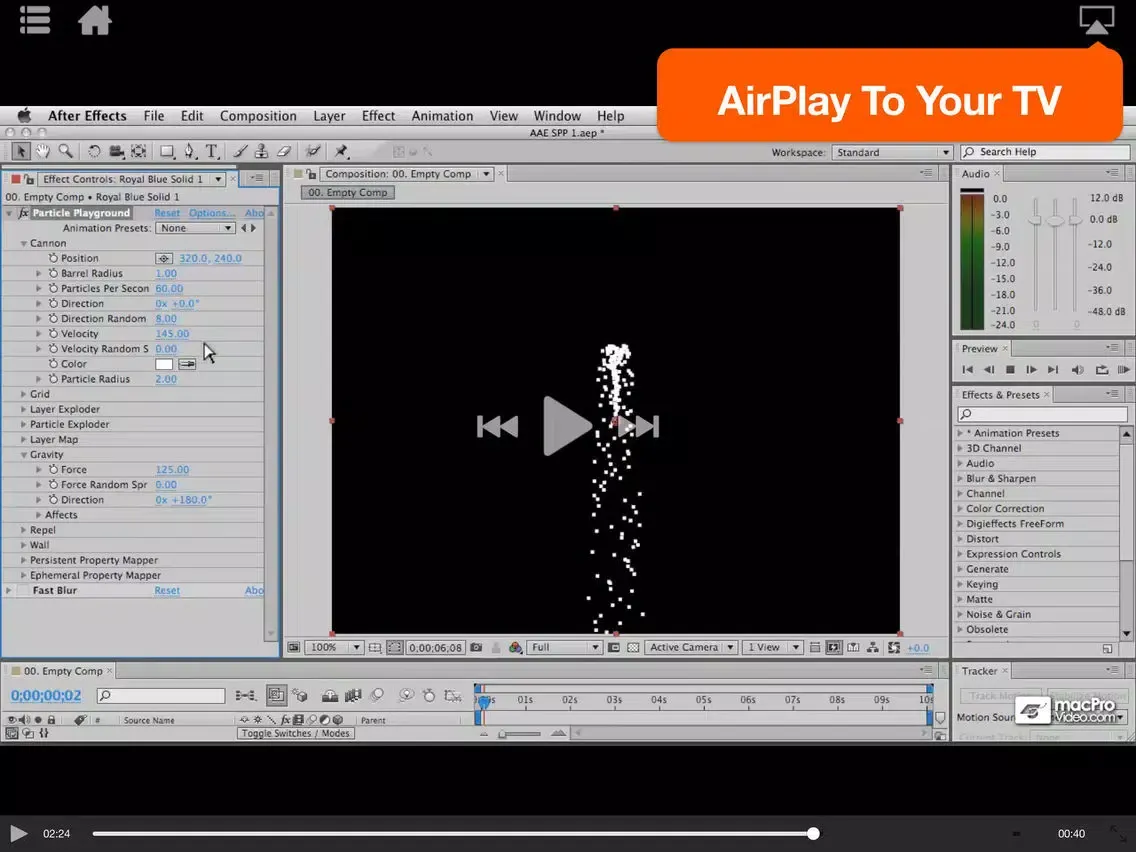Click overlay skip-to-previous button
Screen dimensions: 1136x852
click(498, 427)
